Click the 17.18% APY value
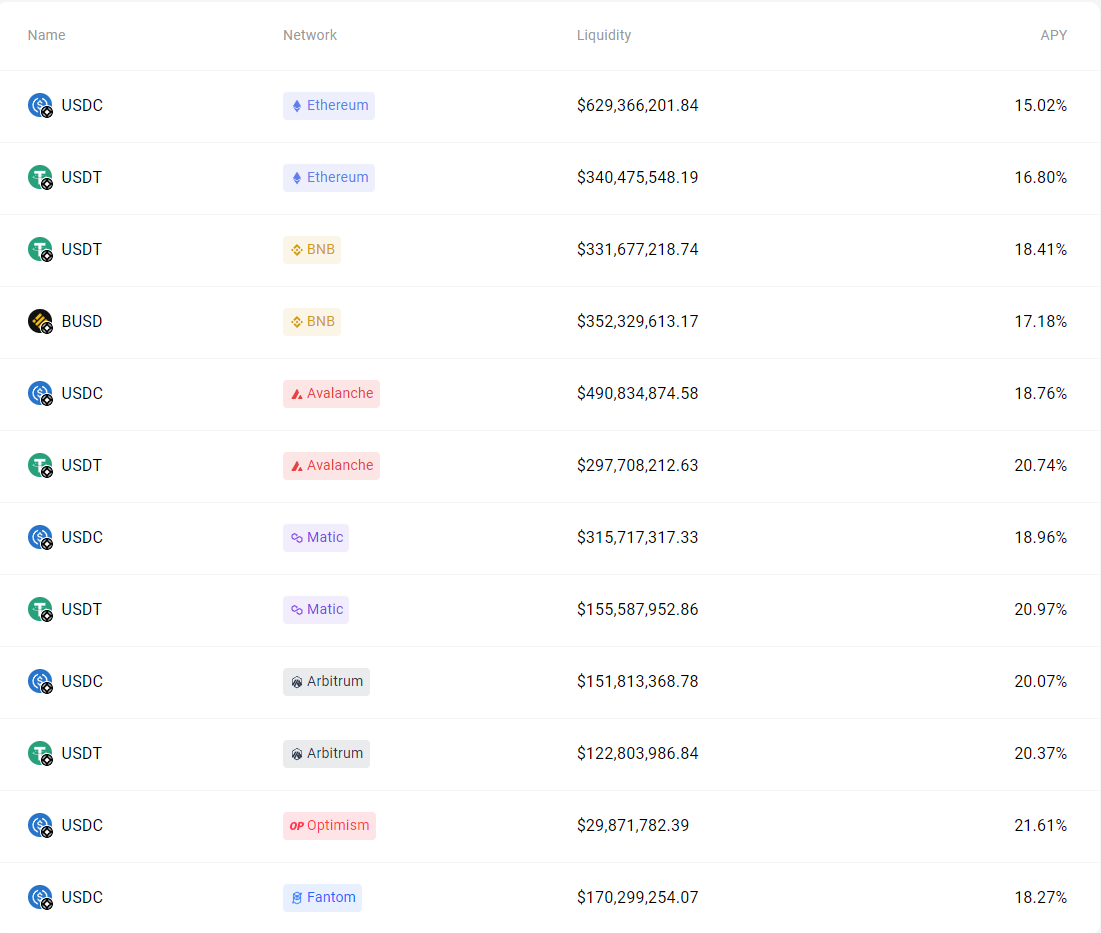 [x=1041, y=322]
